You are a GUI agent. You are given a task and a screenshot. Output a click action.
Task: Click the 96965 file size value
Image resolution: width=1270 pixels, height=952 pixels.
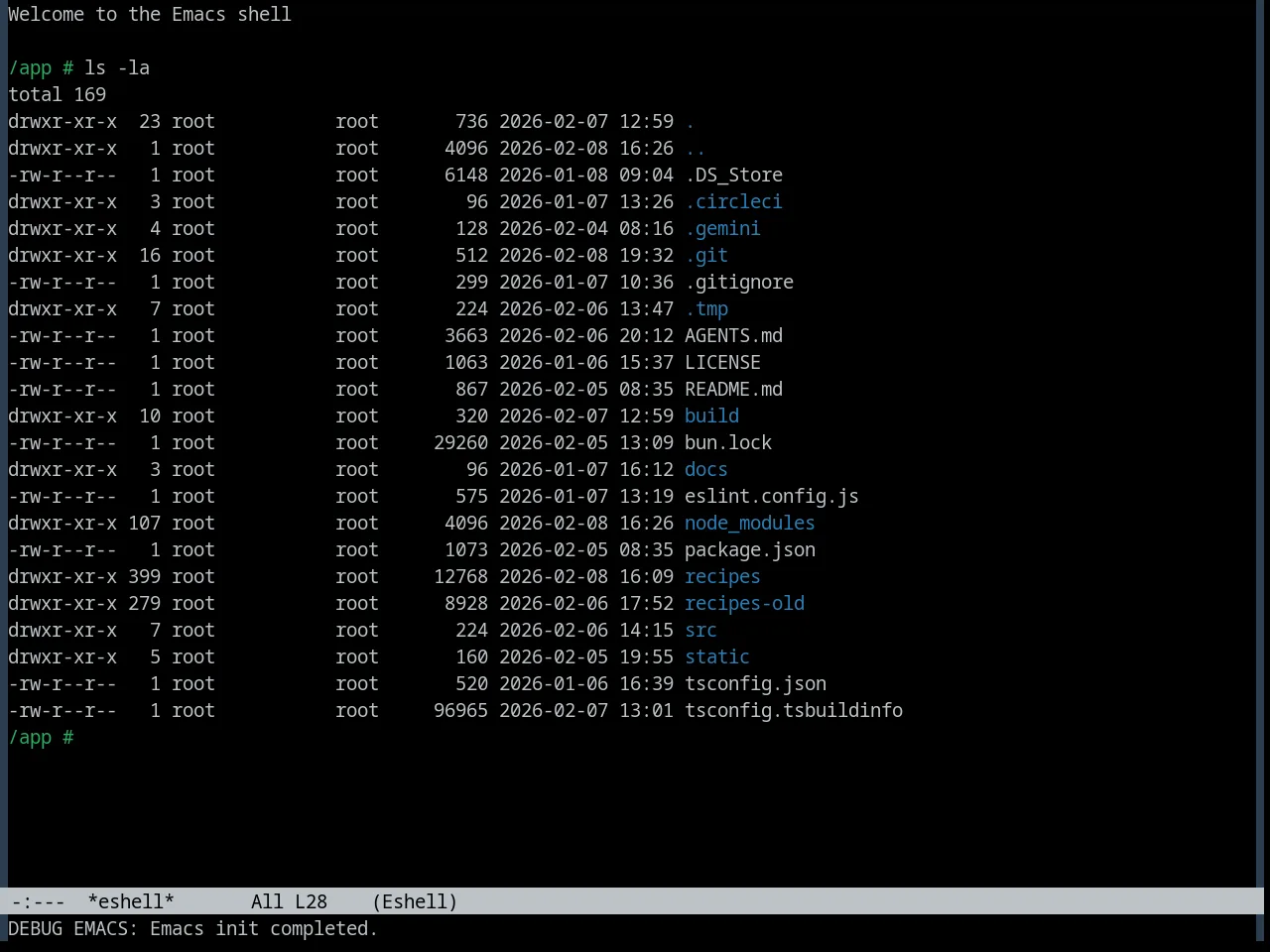click(460, 710)
